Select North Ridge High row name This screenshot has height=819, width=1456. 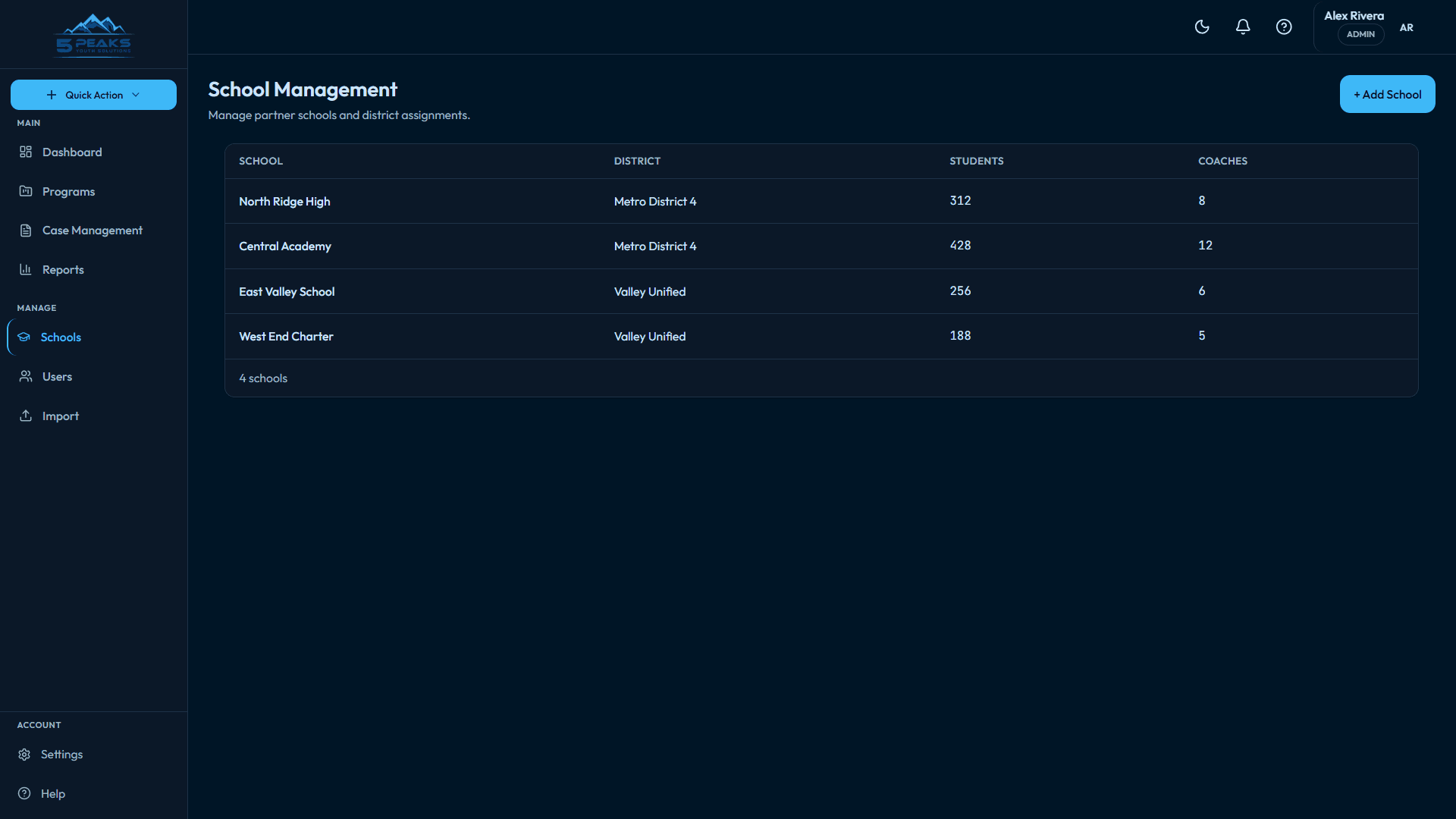tap(284, 201)
